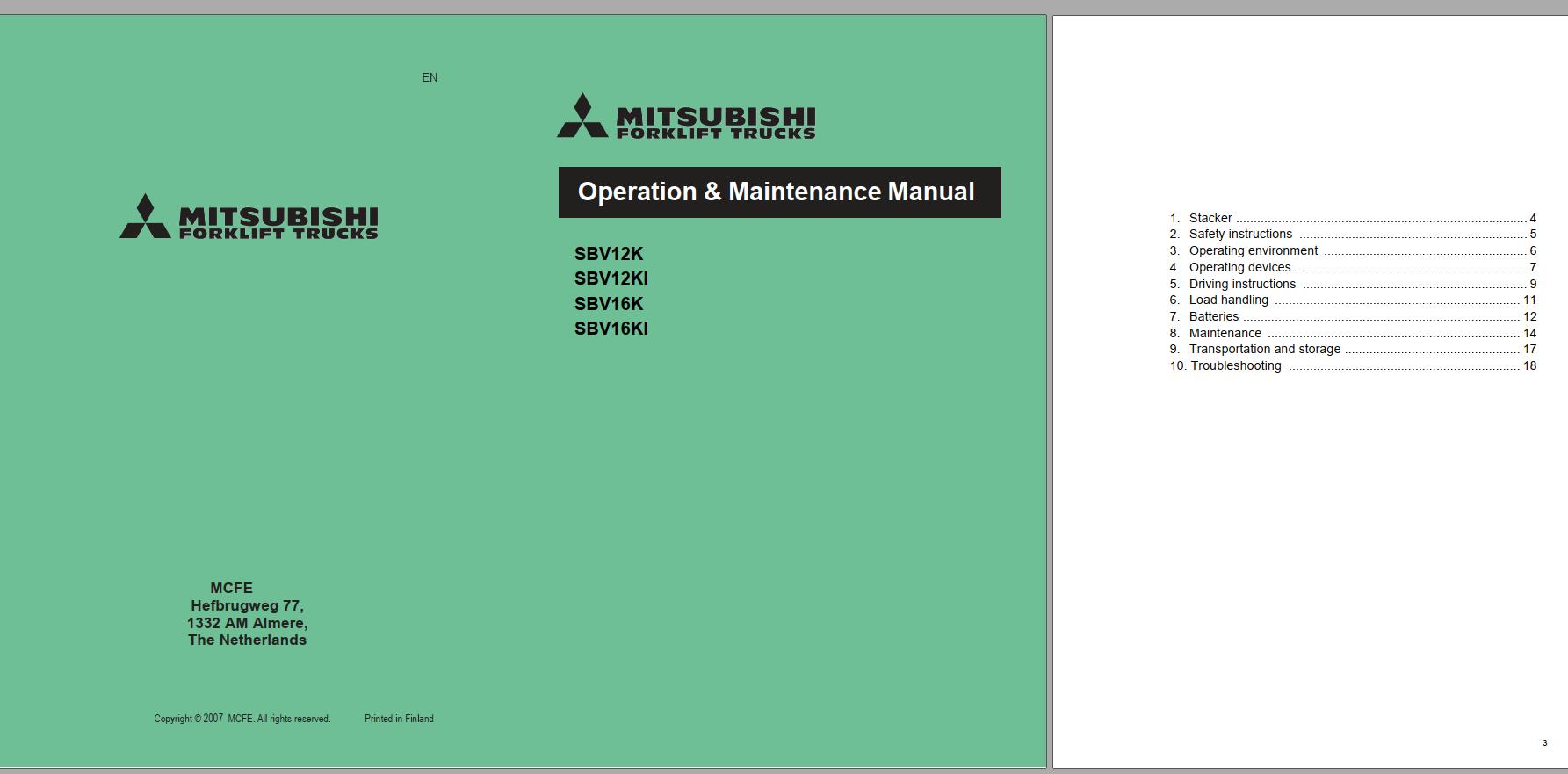Select the '7. Batteries' contents entry
Image resolution: width=1568 pixels, height=774 pixels.
tap(1353, 316)
